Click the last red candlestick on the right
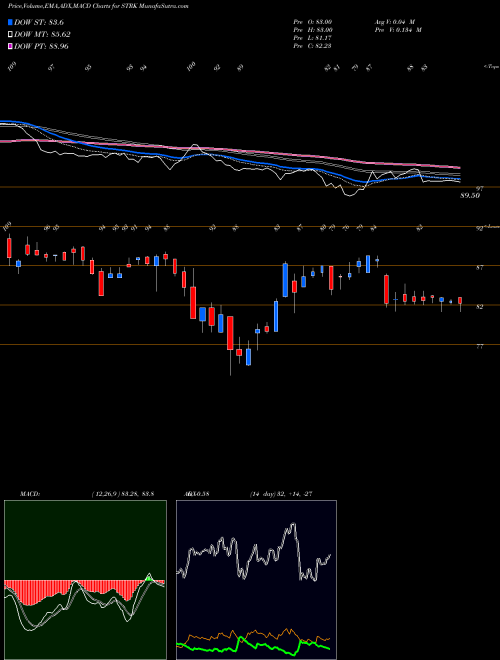 pyautogui.click(x=460, y=301)
